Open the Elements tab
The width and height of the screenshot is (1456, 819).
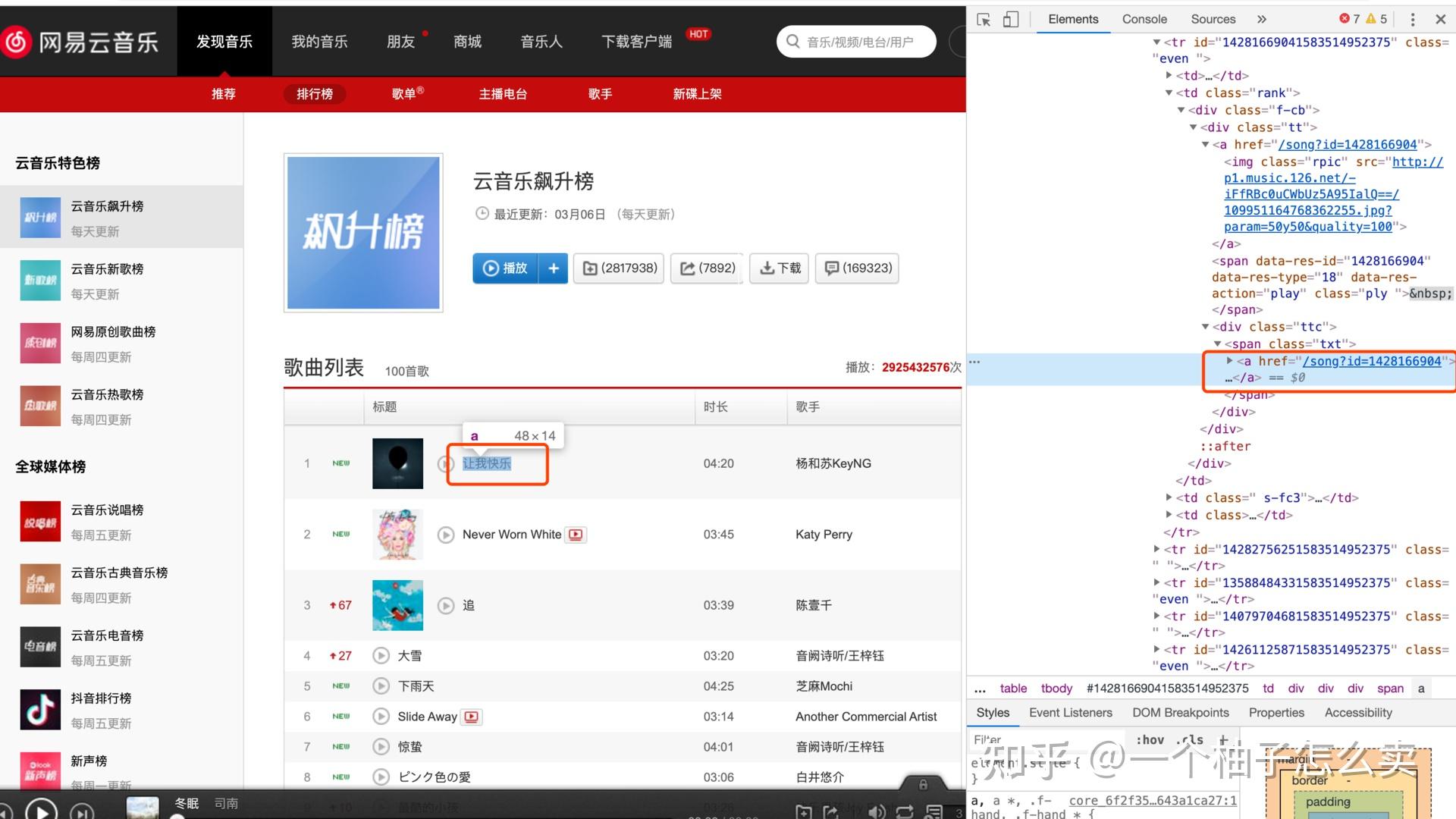tap(1073, 20)
